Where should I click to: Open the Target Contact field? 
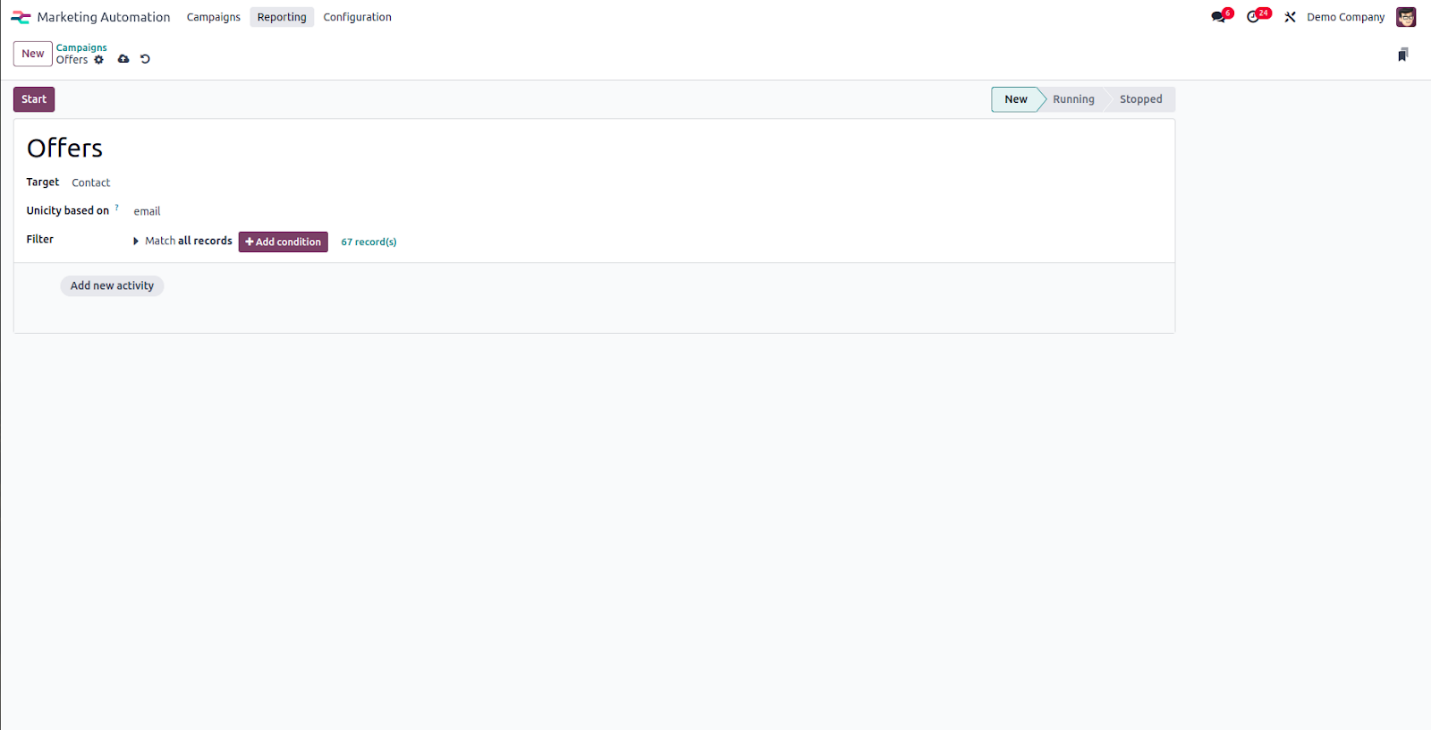[91, 183]
